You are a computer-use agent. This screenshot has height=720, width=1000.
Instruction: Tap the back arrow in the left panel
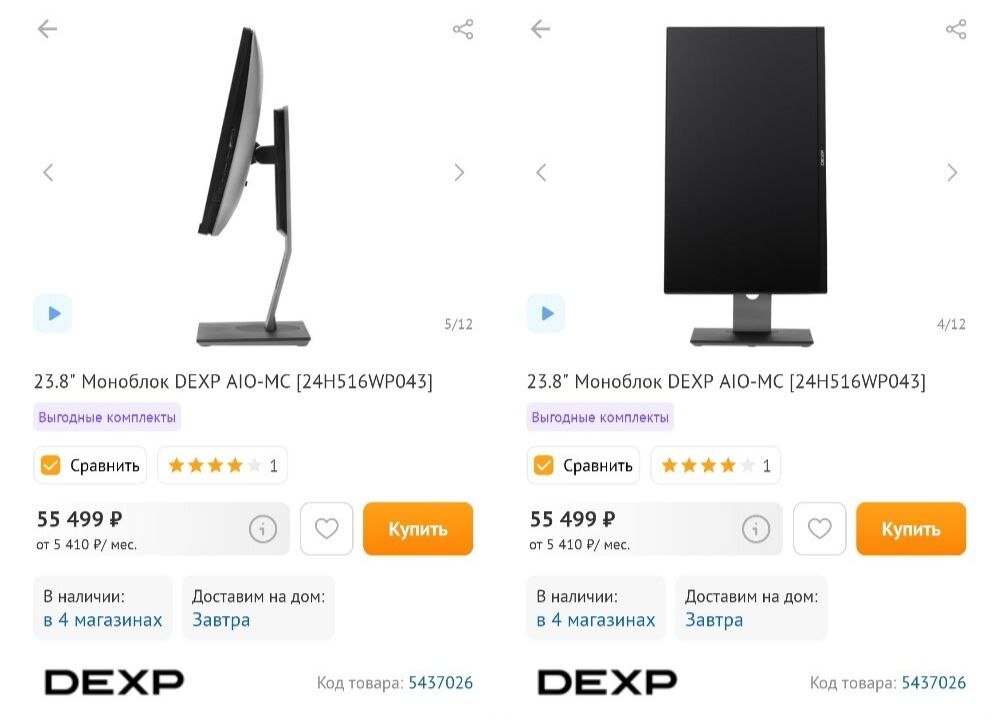coord(47,29)
